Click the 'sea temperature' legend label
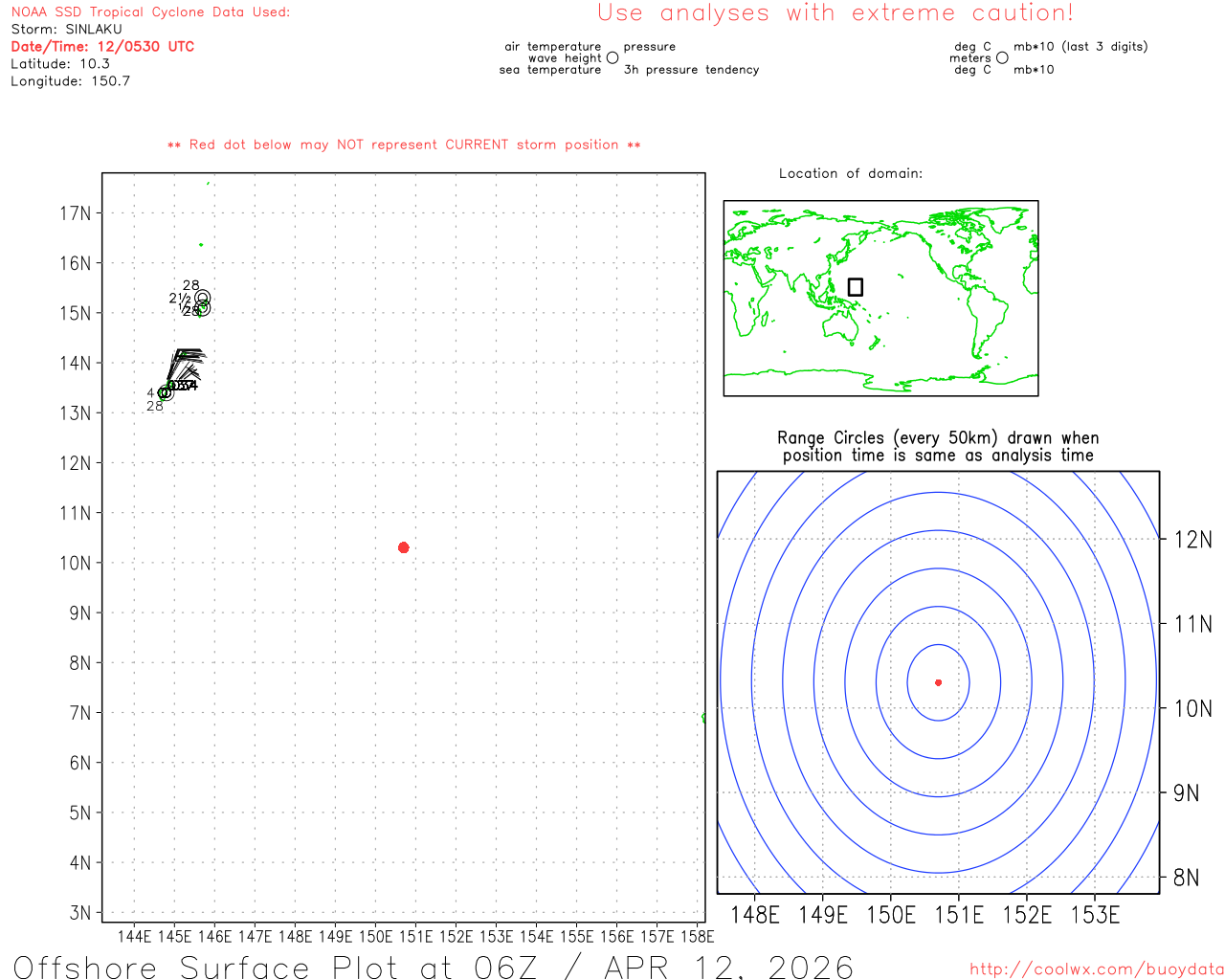 click(x=550, y=69)
